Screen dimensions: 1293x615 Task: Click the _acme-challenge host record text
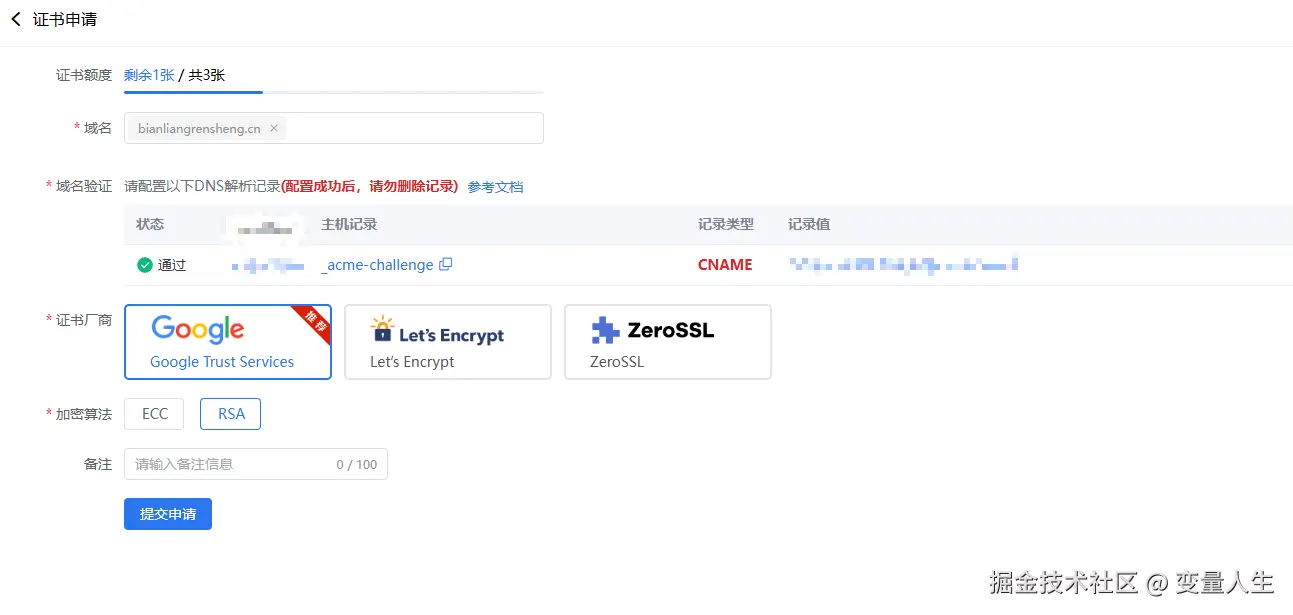pyautogui.click(x=378, y=265)
